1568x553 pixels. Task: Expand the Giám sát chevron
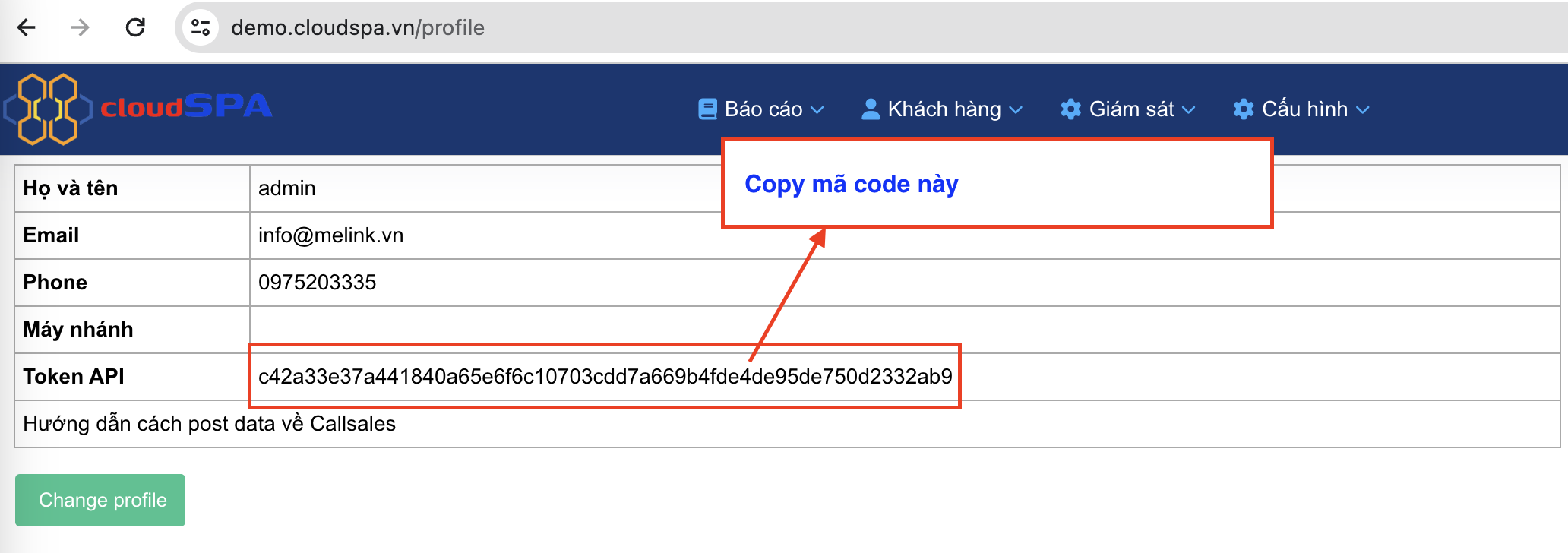(1189, 110)
